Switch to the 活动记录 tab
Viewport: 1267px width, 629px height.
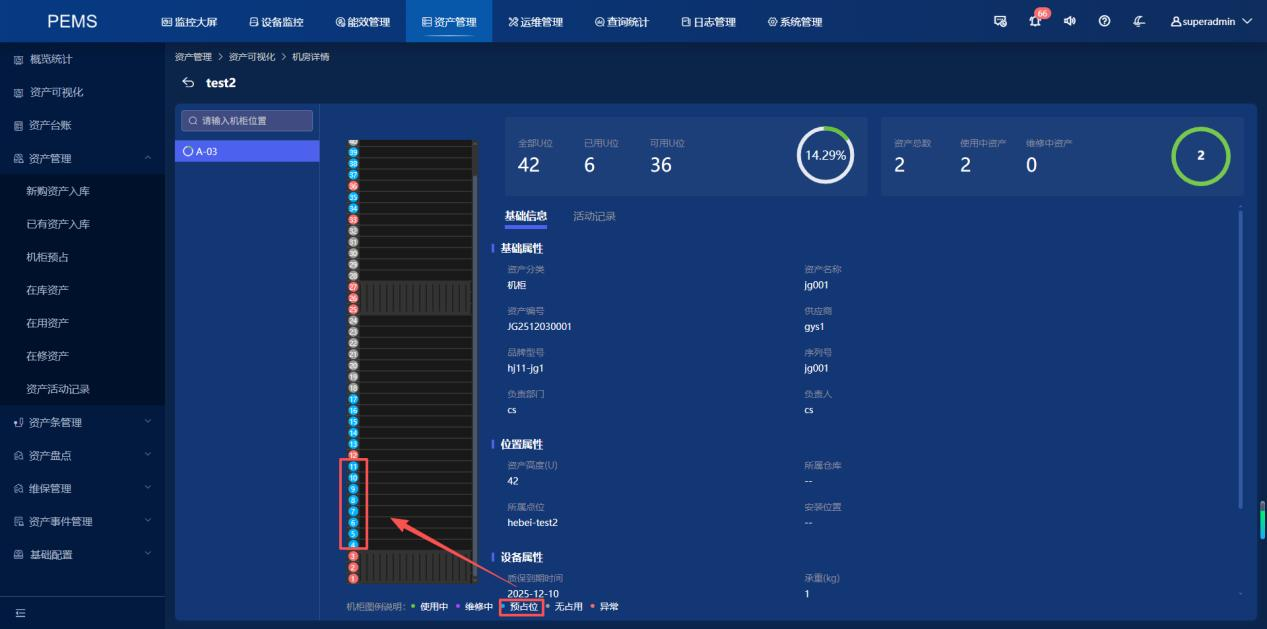[x=594, y=216]
